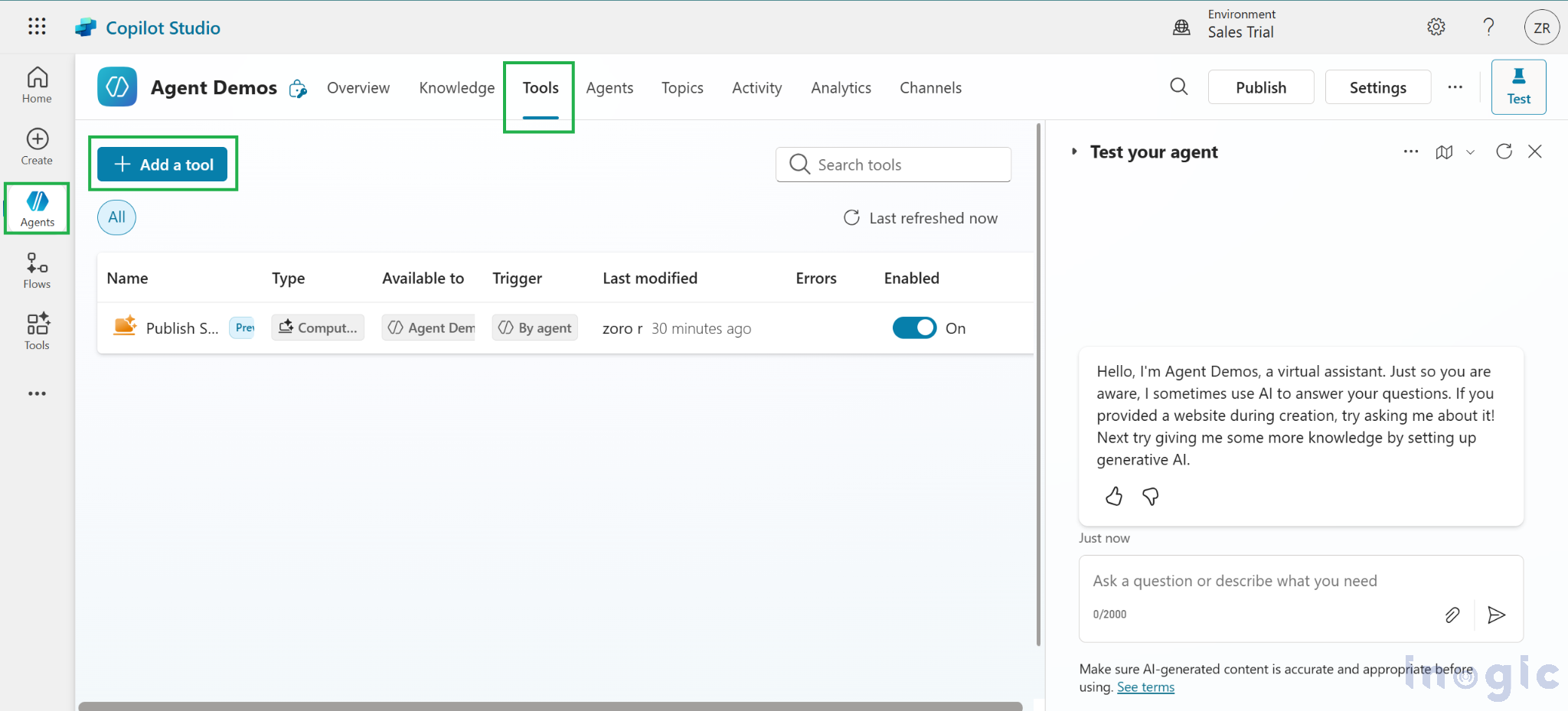This screenshot has width=1568, height=711.
Task: Click the Agent Dem availability badge
Action: [429, 328]
